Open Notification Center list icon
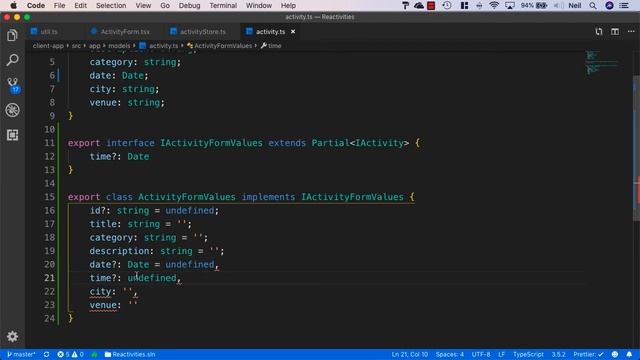This screenshot has width=640, height=360. click(624, 6)
